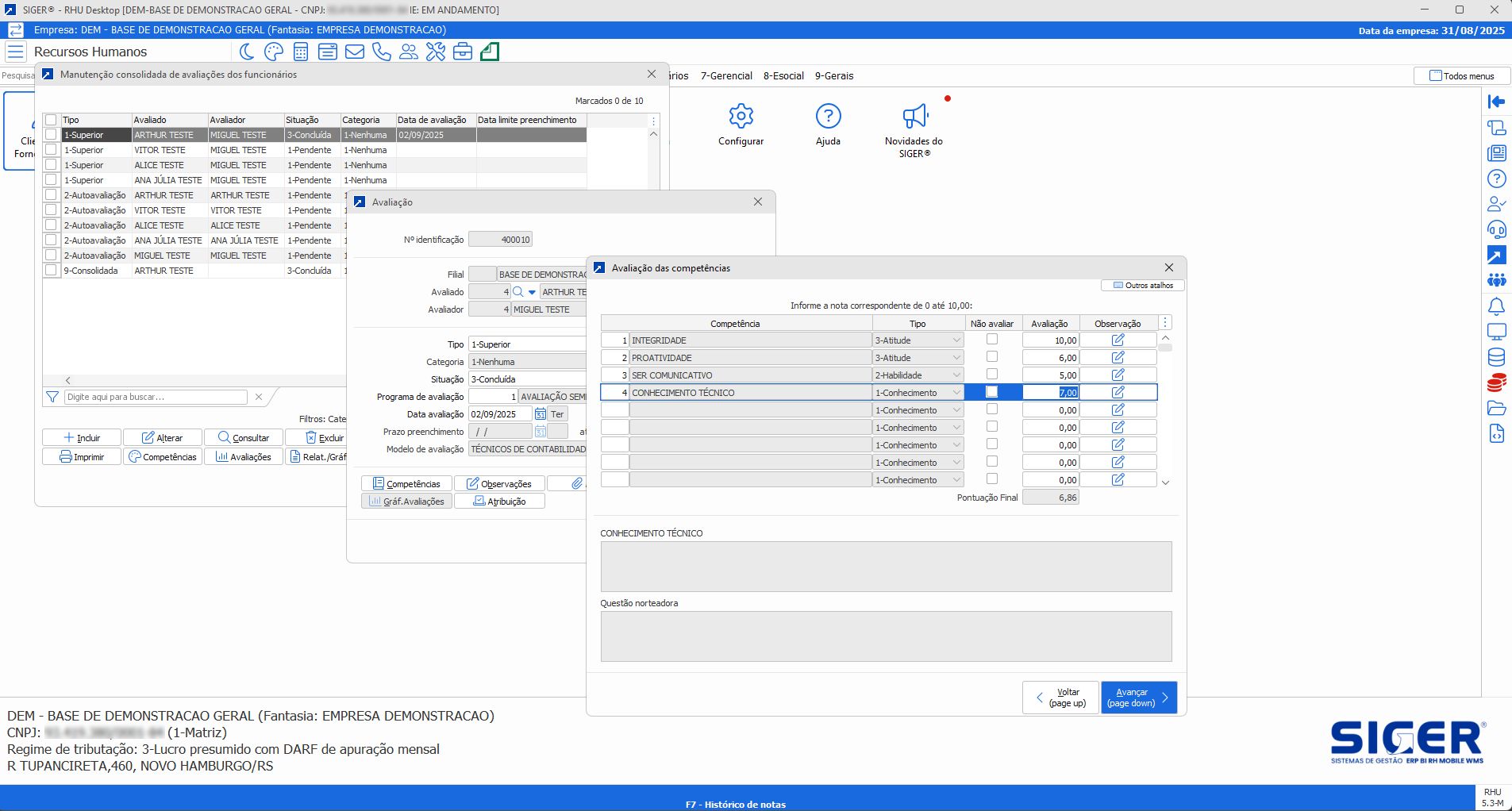
Task: Check the box for VITOR TESTE 1-Superior row
Action: tap(52, 150)
